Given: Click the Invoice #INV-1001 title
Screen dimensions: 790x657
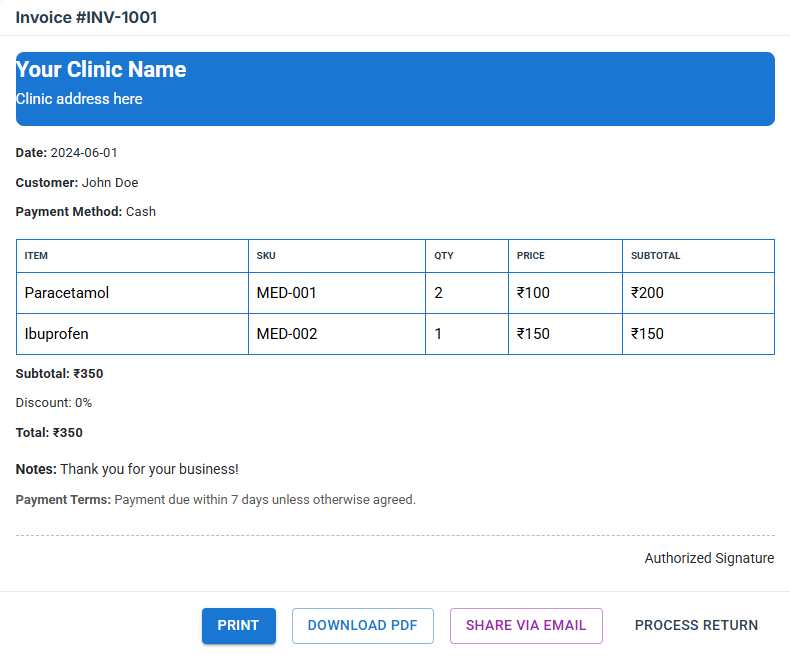Looking at the screenshot, I should pyautogui.click(x=86, y=18).
